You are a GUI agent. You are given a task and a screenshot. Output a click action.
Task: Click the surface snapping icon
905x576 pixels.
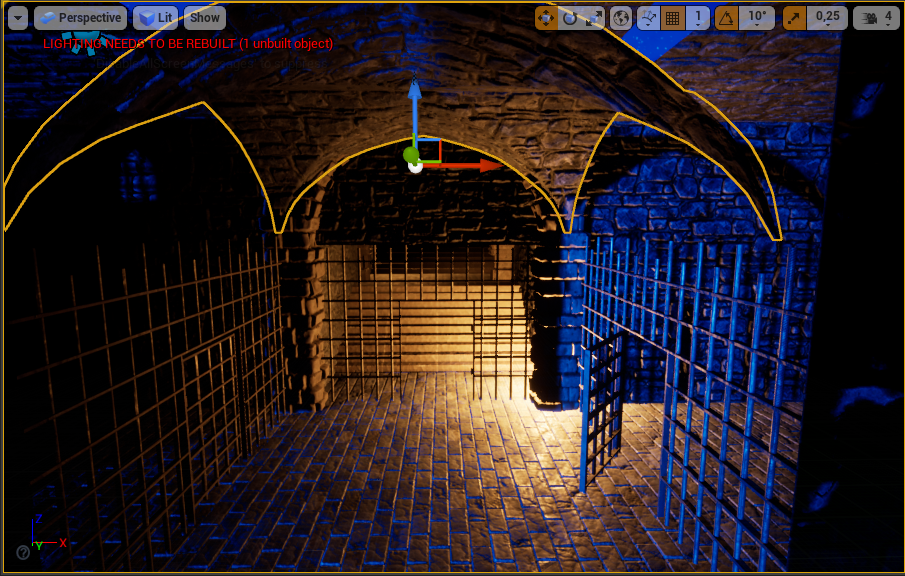pos(649,18)
